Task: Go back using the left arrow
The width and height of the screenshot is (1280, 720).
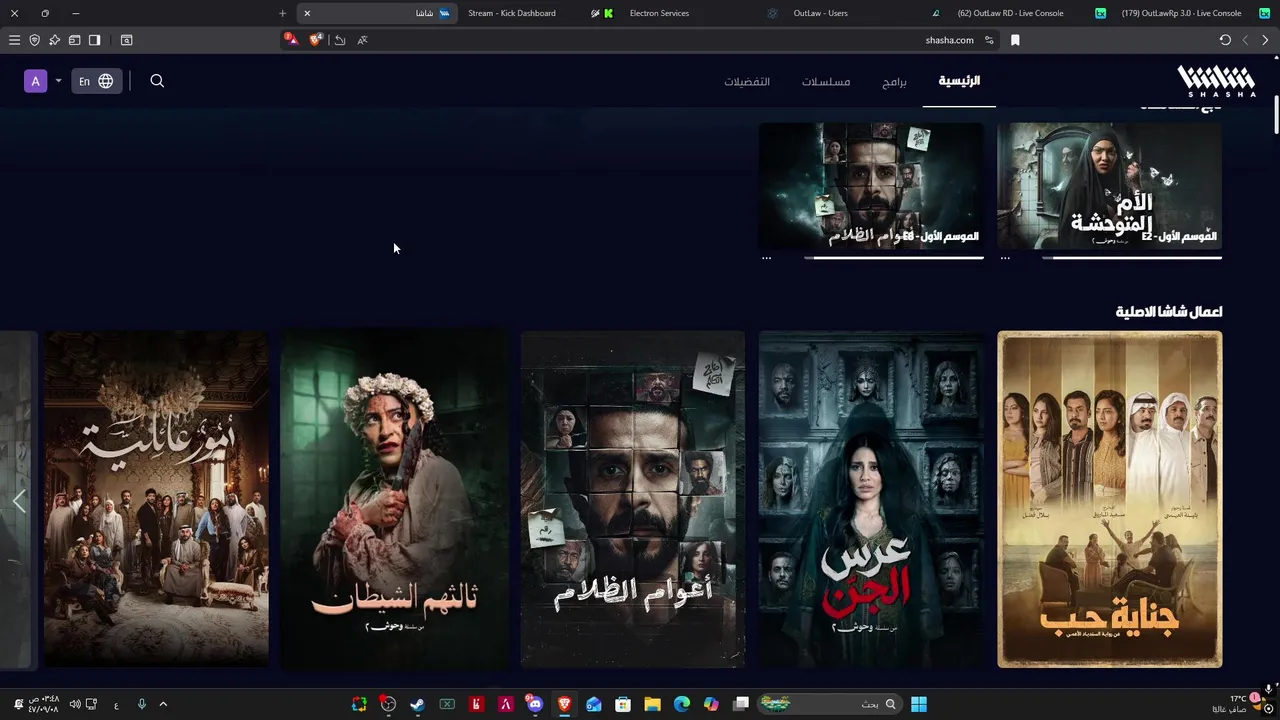Action: coord(1245,40)
